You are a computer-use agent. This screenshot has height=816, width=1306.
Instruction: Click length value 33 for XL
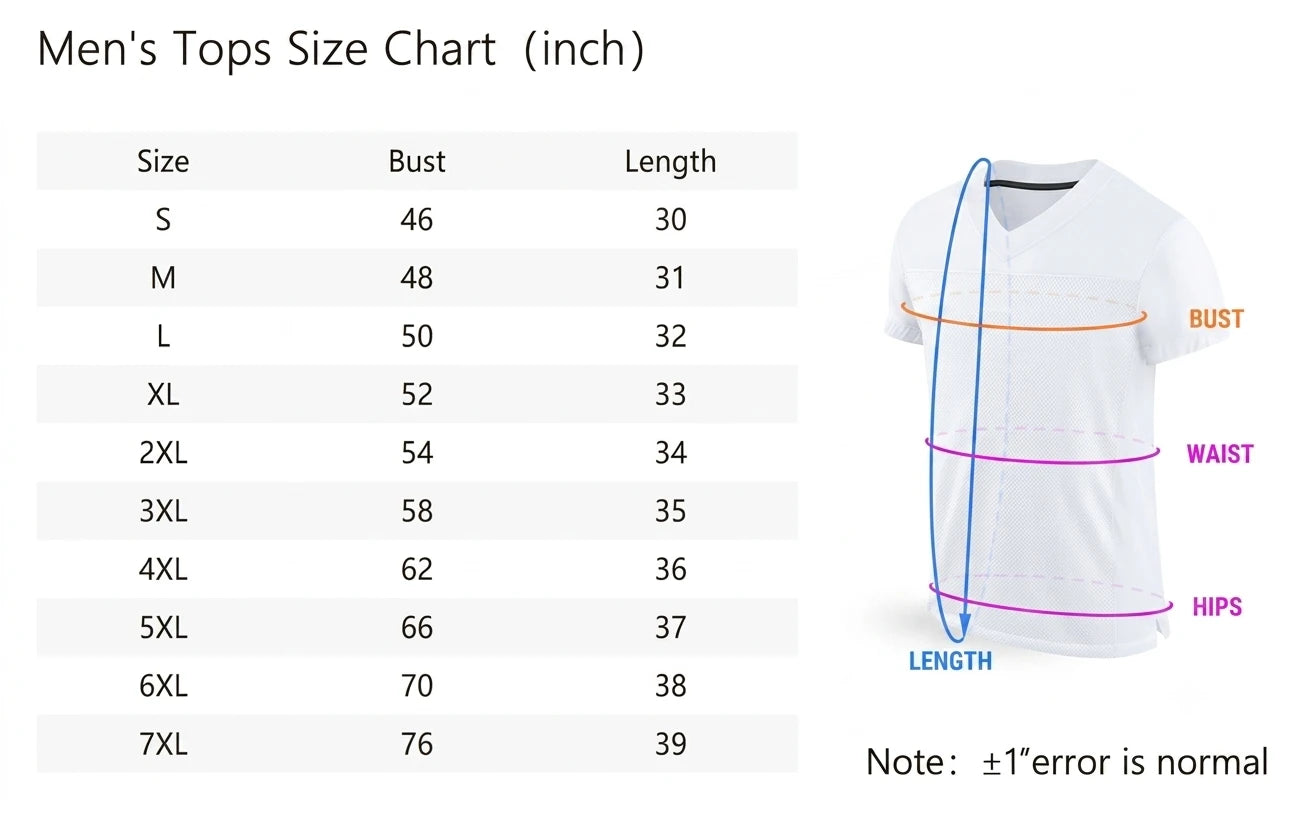[x=671, y=394]
